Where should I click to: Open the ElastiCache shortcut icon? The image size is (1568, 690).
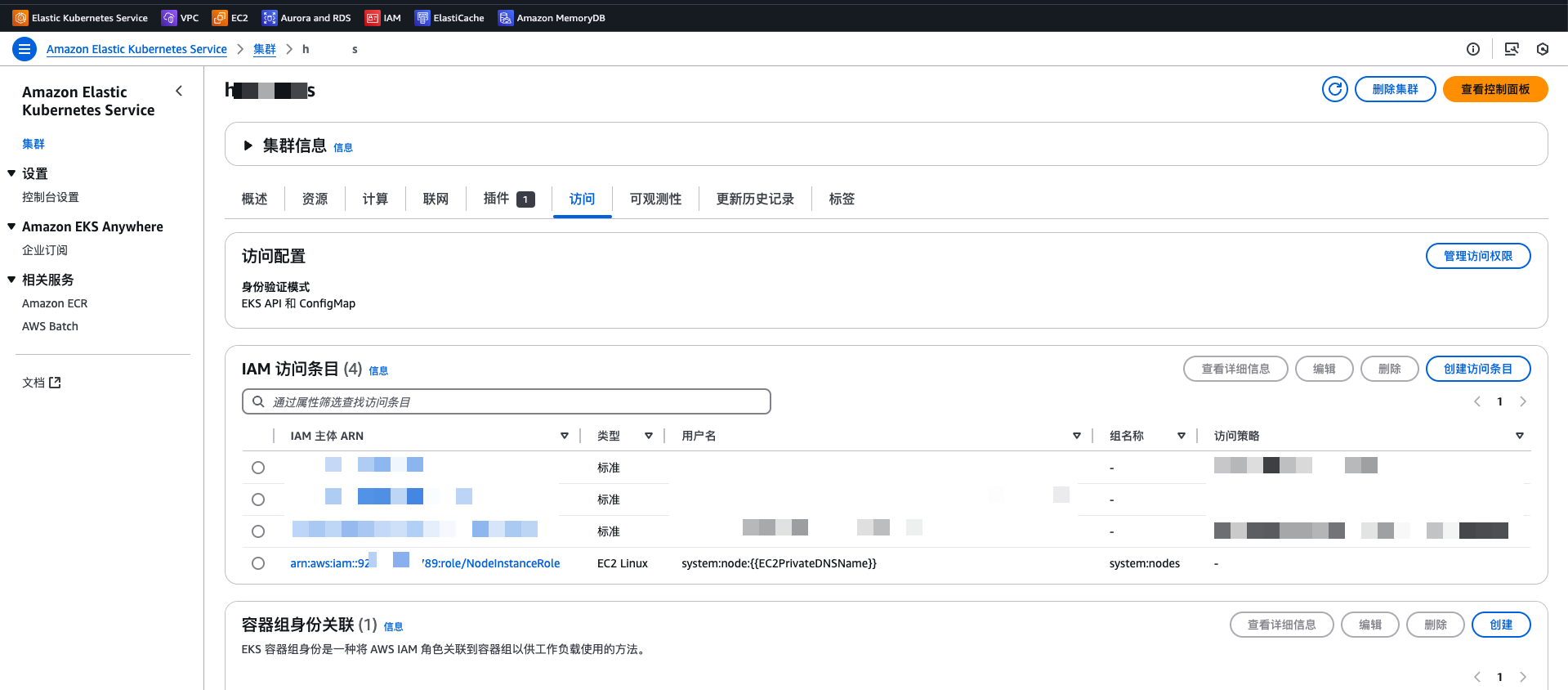(x=422, y=17)
